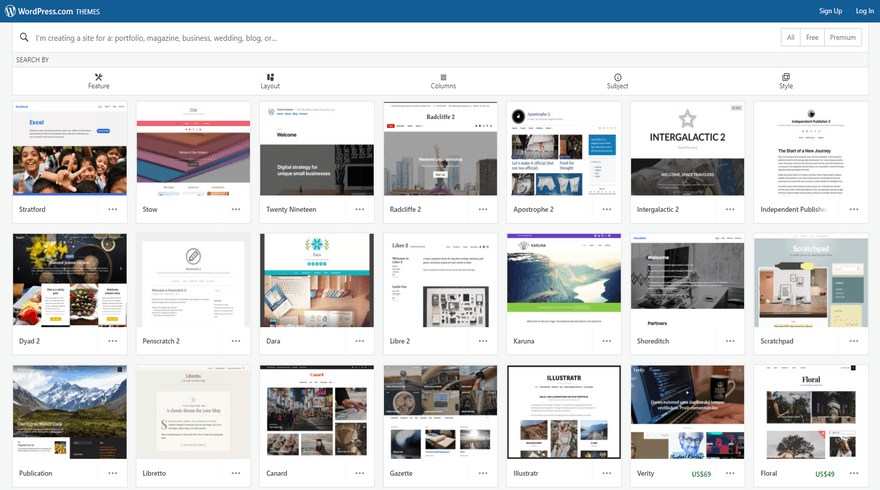The image size is (880, 490).
Task: Select the All themes tab
Action: coord(791,38)
